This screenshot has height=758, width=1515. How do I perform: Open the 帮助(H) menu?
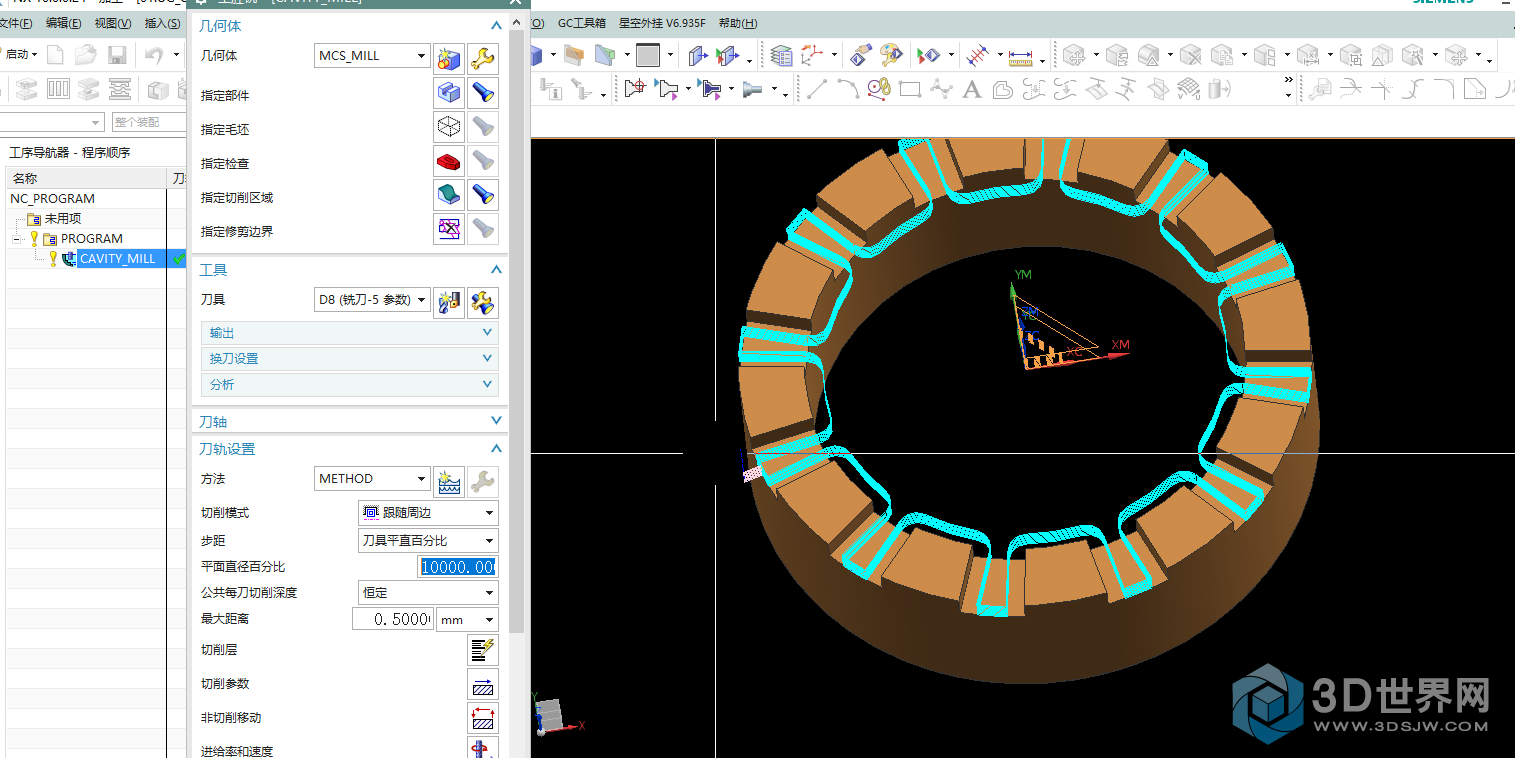pyautogui.click(x=738, y=23)
